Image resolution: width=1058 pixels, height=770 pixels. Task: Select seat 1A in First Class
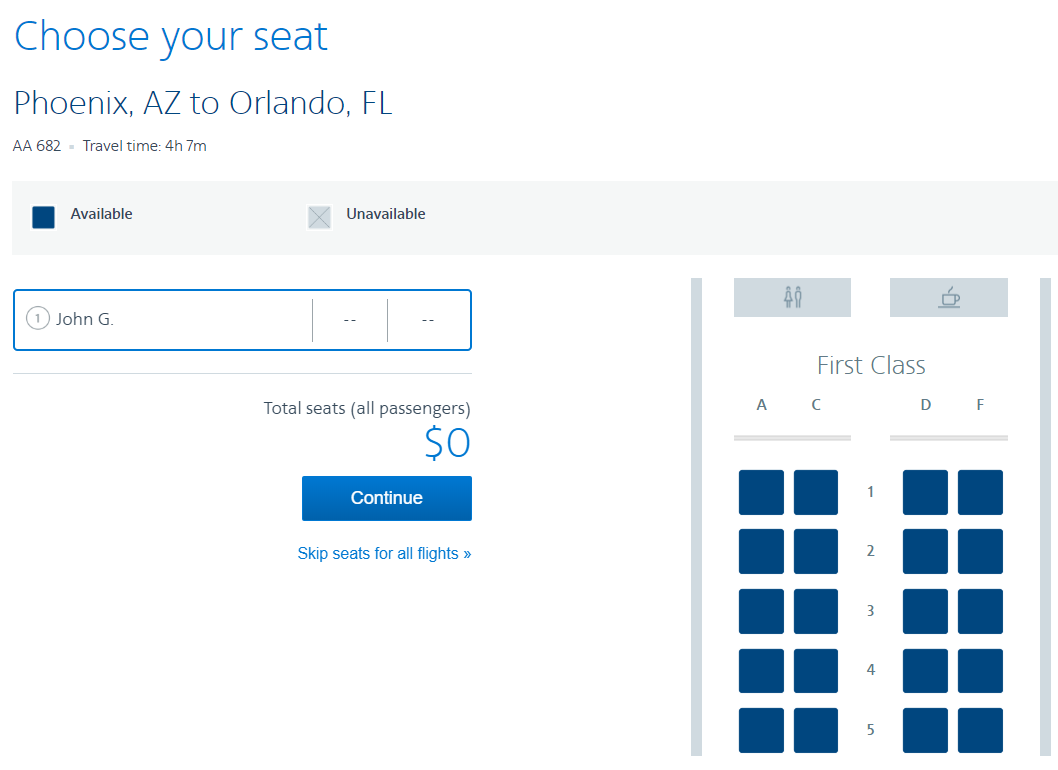(761, 492)
